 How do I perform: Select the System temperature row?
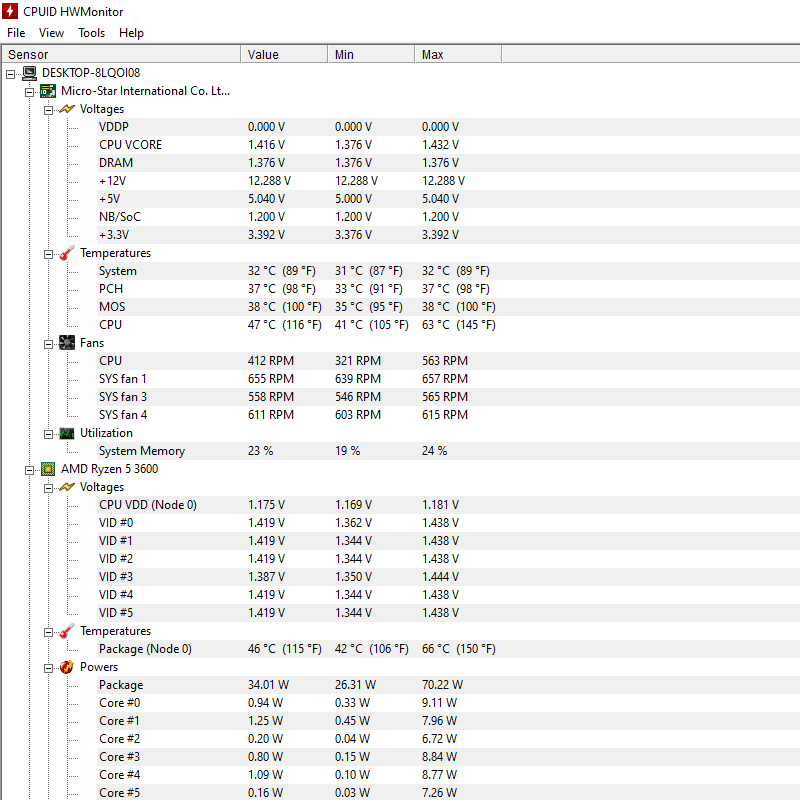click(x=448, y=271)
